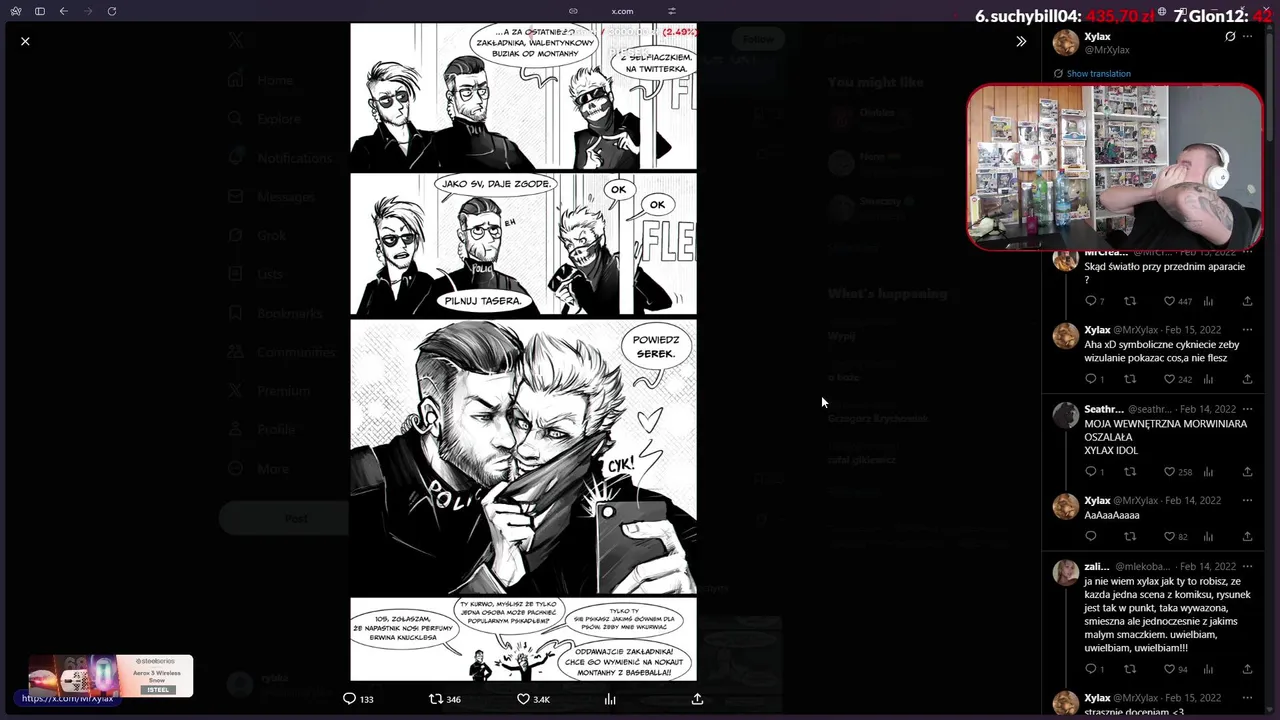Image resolution: width=1280 pixels, height=720 pixels.
Task: Repost the 'MORWINIARA OSZALAŁA' comment
Action: point(1130,472)
